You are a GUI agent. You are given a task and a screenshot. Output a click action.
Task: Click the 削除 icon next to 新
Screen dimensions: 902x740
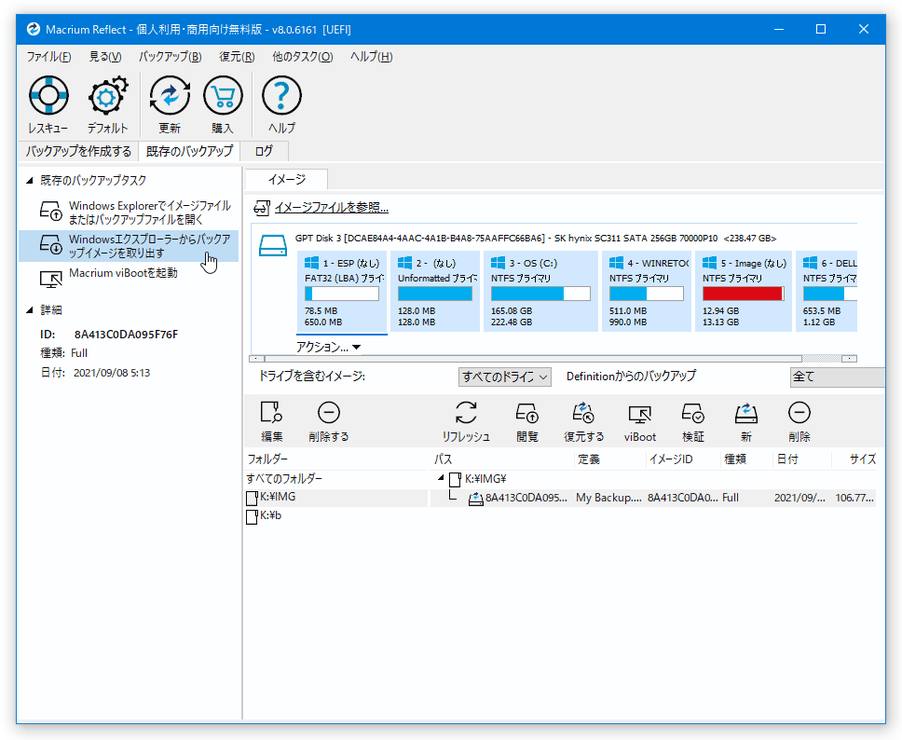[800, 413]
